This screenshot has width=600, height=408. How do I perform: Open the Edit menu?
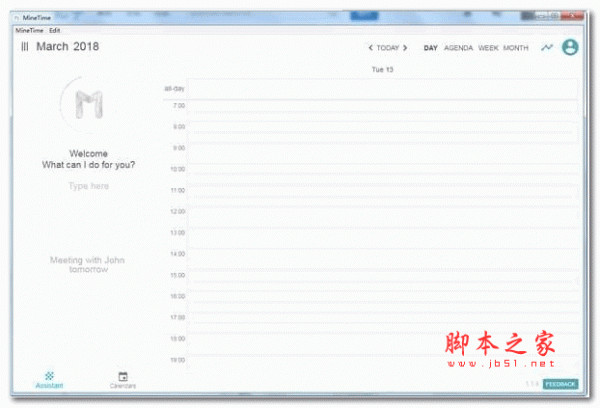[55, 30]
